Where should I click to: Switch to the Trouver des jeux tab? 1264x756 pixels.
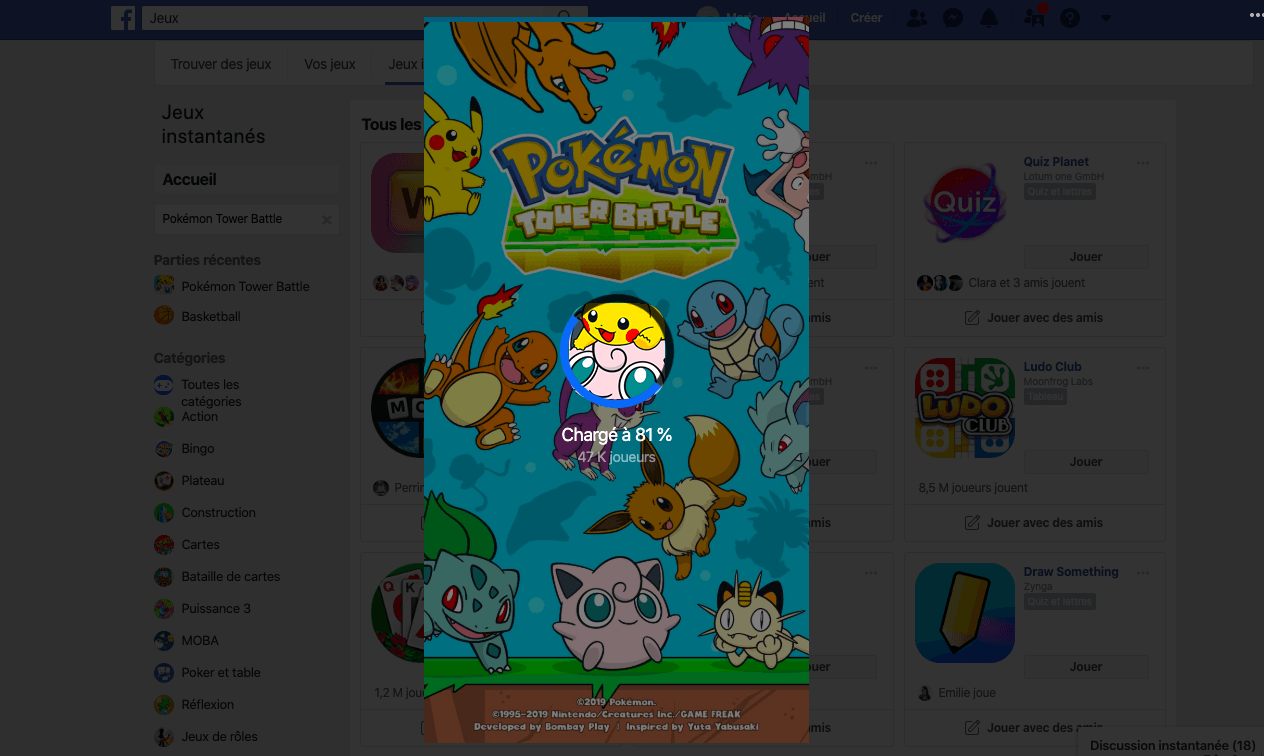pos(221,64)
